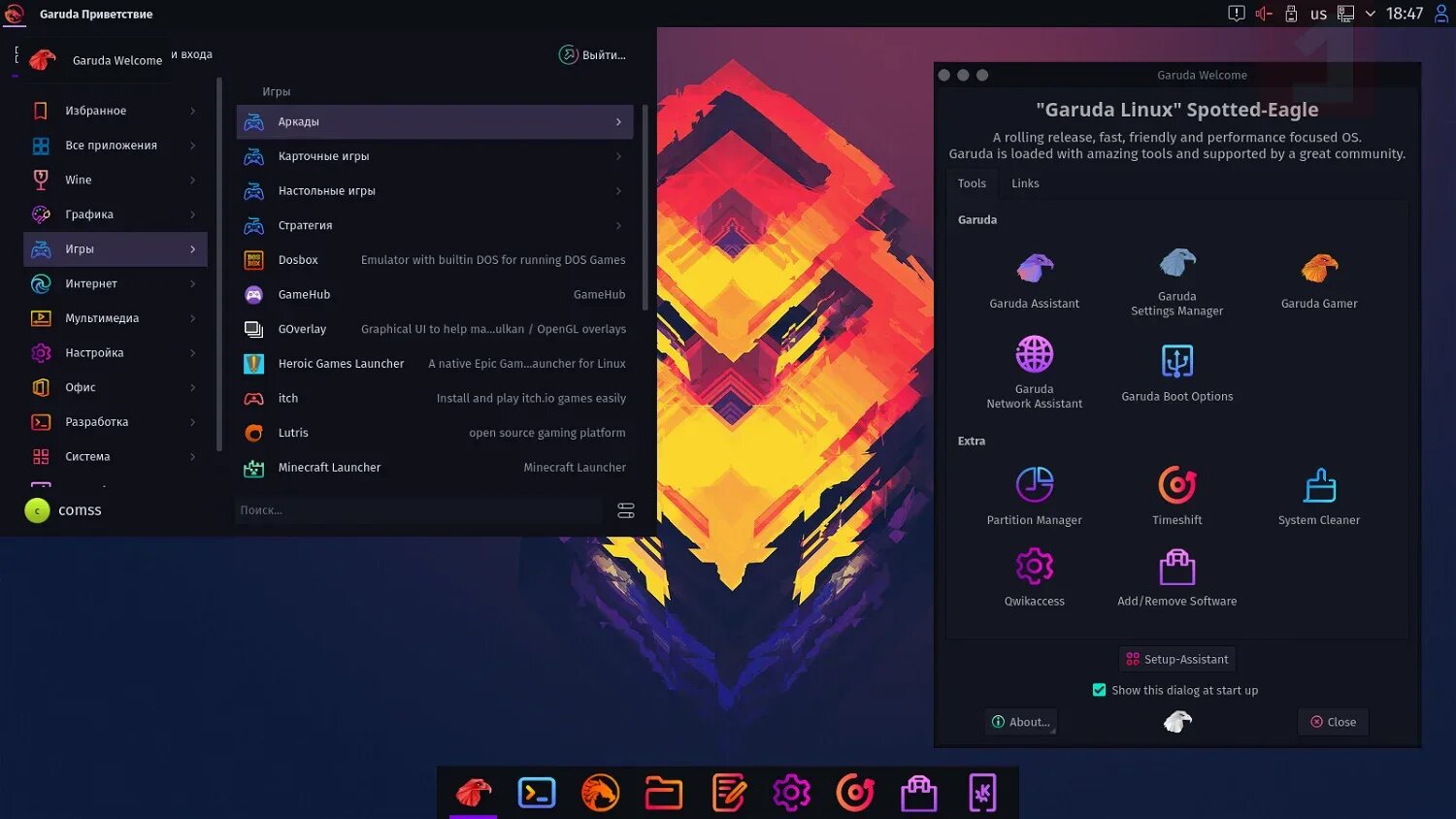Launch Garuda Gamer

(x=1319, y=281)
